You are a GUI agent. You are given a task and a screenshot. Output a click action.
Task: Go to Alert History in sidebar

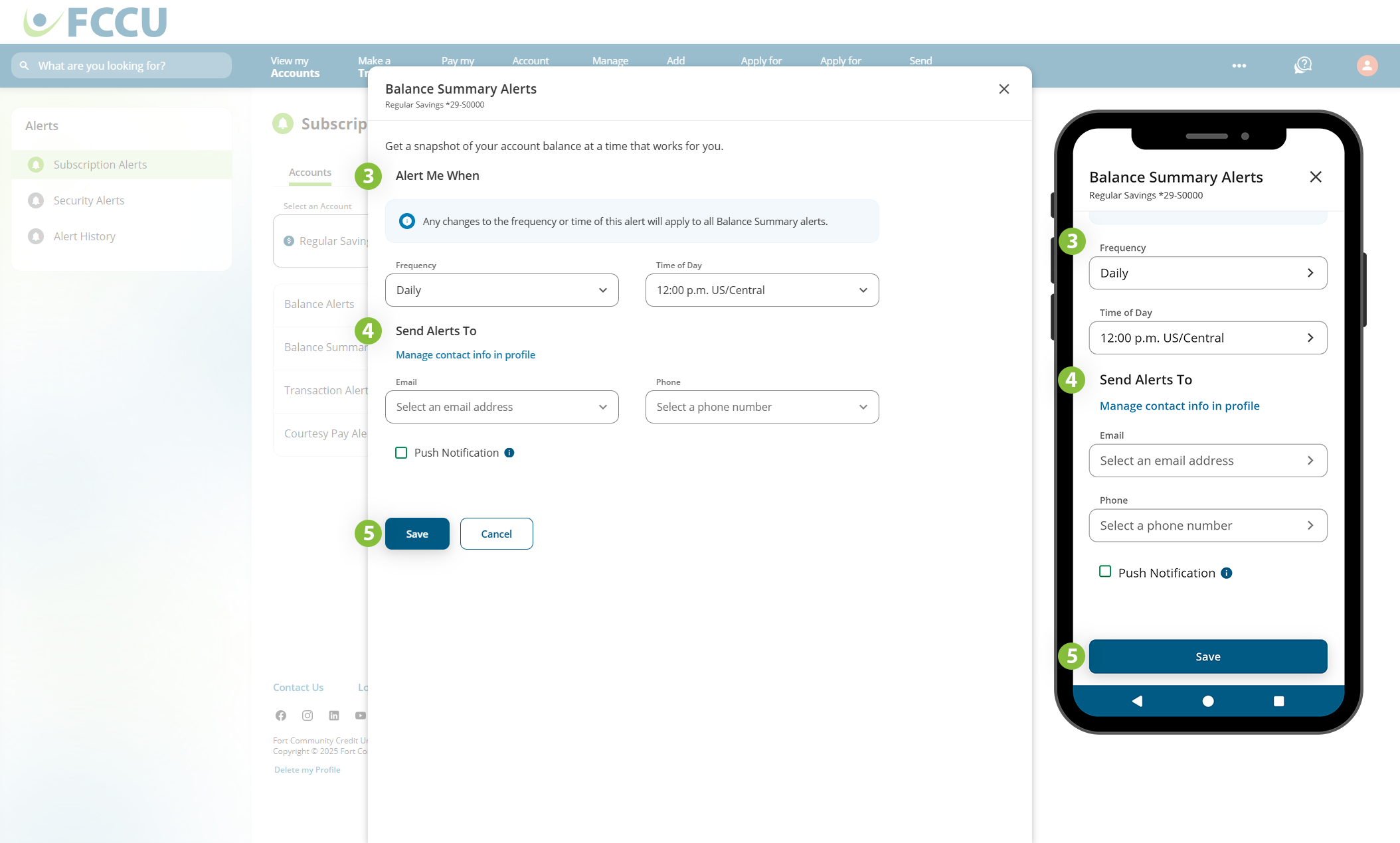tap(84, 236)
